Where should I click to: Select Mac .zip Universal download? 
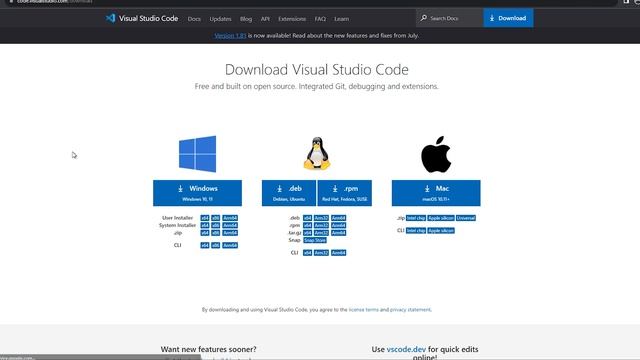(x=466, y=218)
